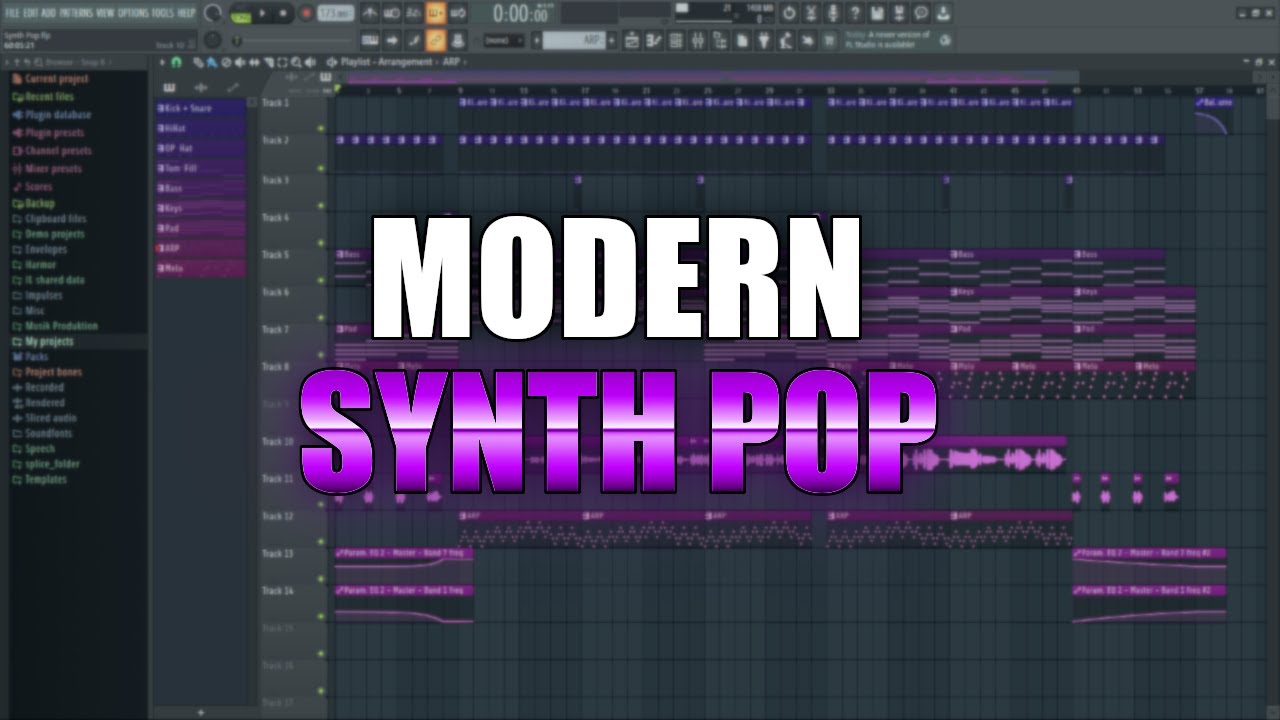The image size is (1280, 720).
Task: Click the time display 0:00:00
Action: (520, 13)
